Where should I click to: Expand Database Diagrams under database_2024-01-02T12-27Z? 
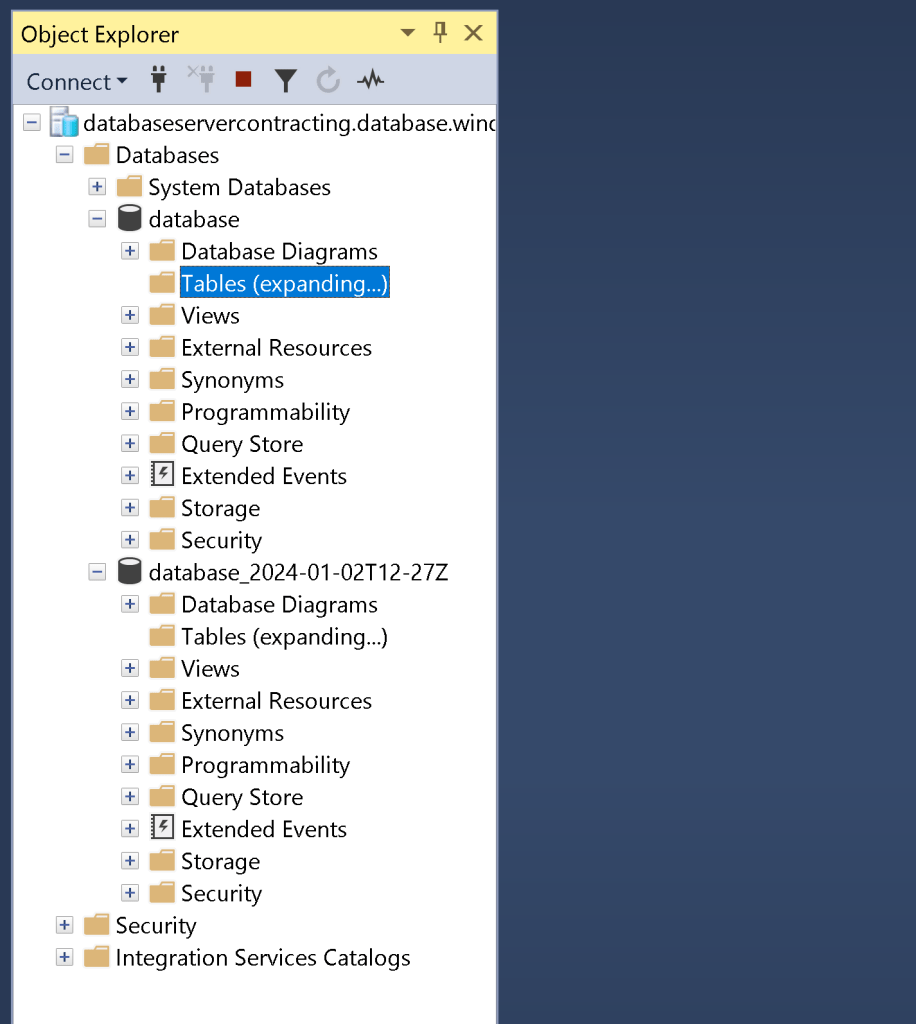coord(130,604)
